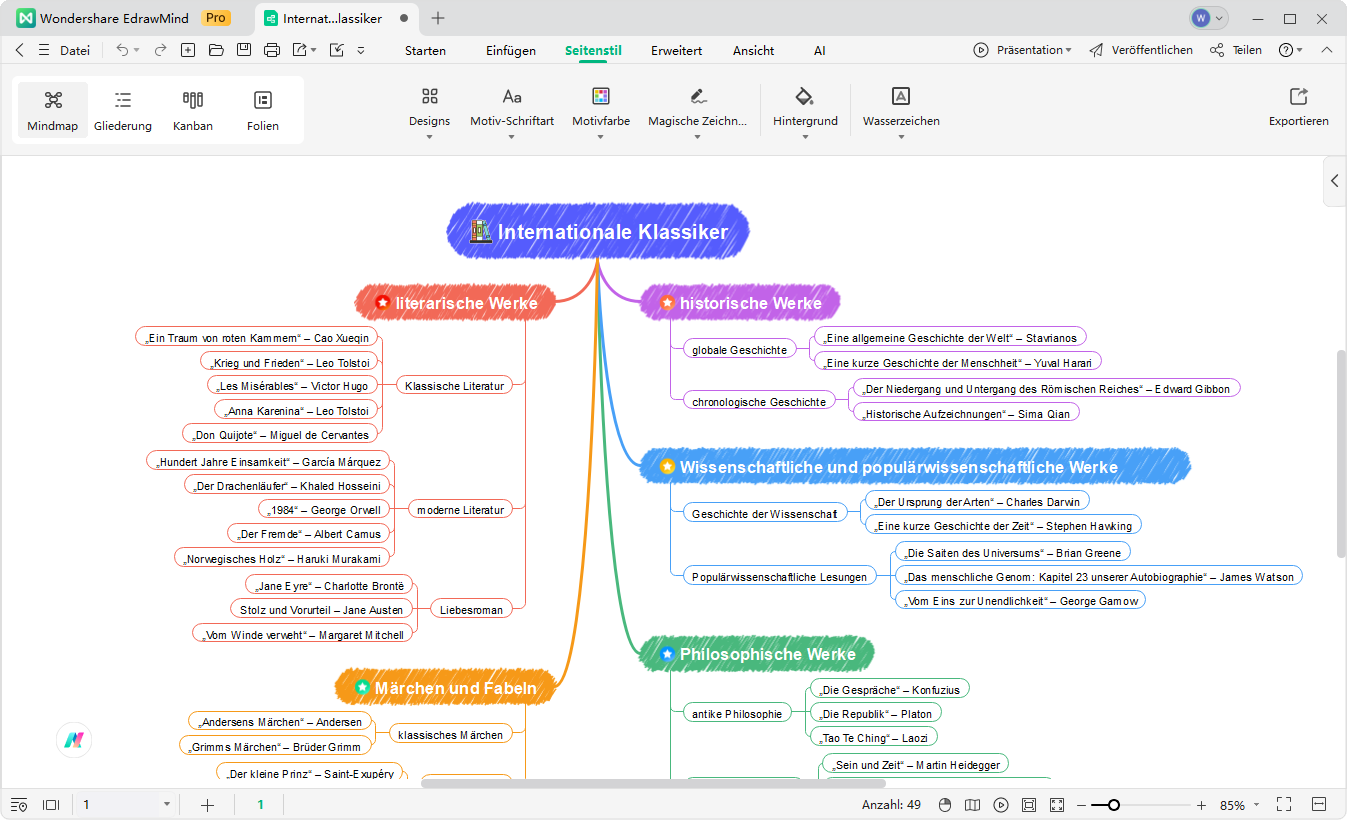Open the Einfügen ribbon tab
This screenshot has width=1347, height=820.
510,50
